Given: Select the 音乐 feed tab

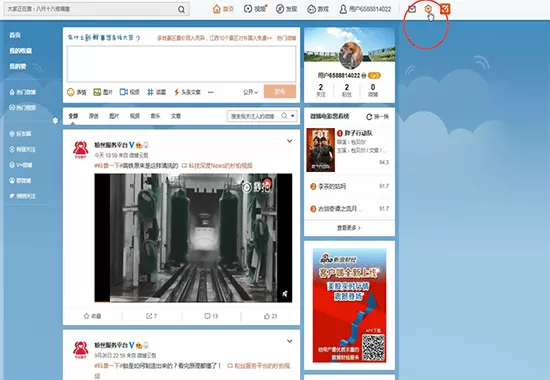Looking at the screenshot, I should [155, 116].
